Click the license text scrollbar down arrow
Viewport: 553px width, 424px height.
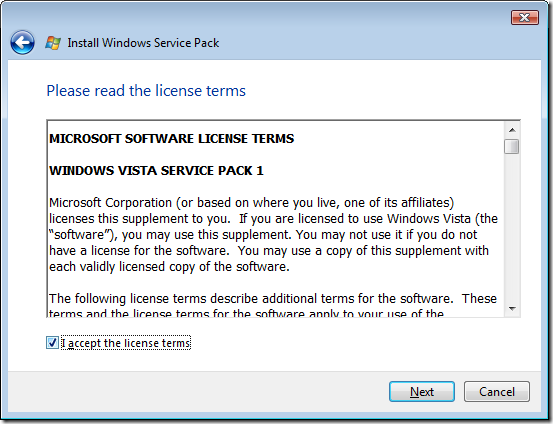(x=512, y=309)
